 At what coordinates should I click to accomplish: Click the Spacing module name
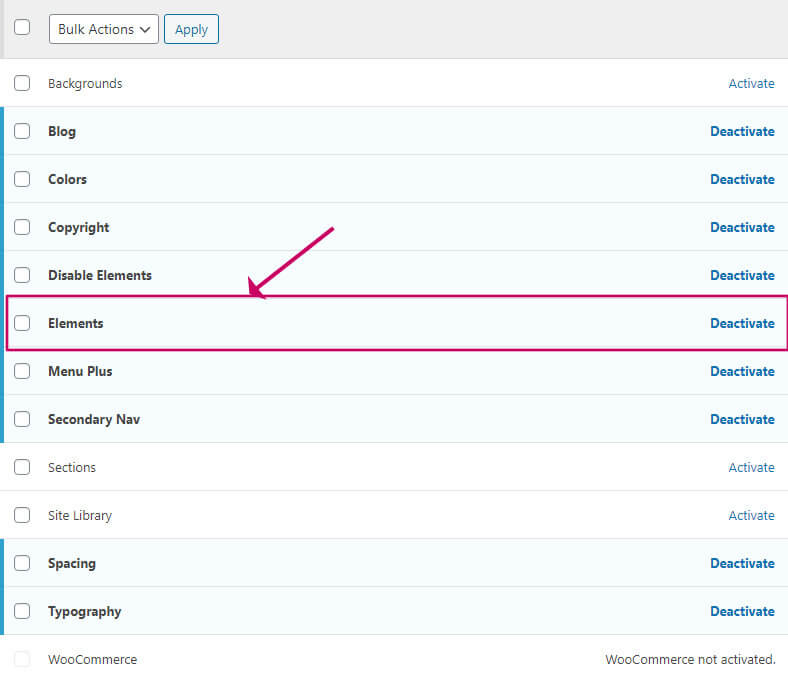click(72, 564)
